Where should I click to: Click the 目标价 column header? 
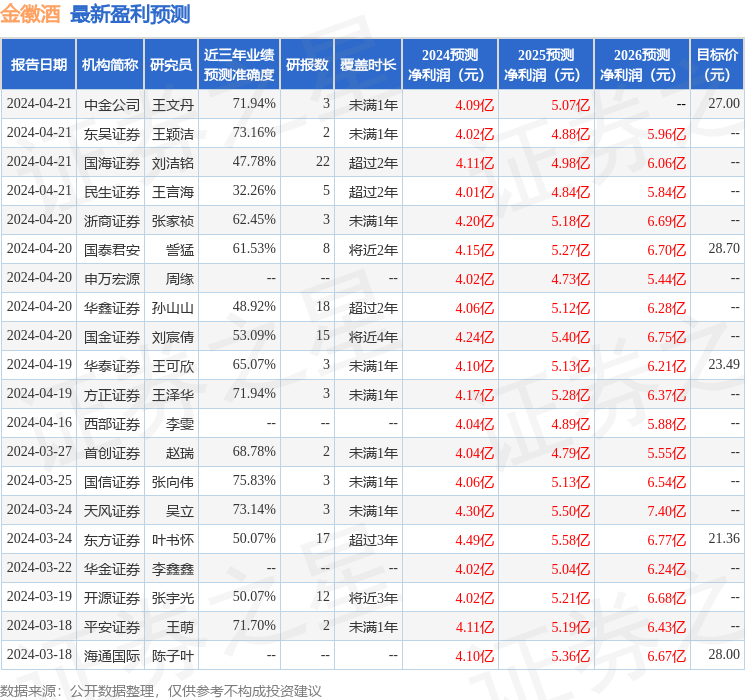(x=717, y=65)
